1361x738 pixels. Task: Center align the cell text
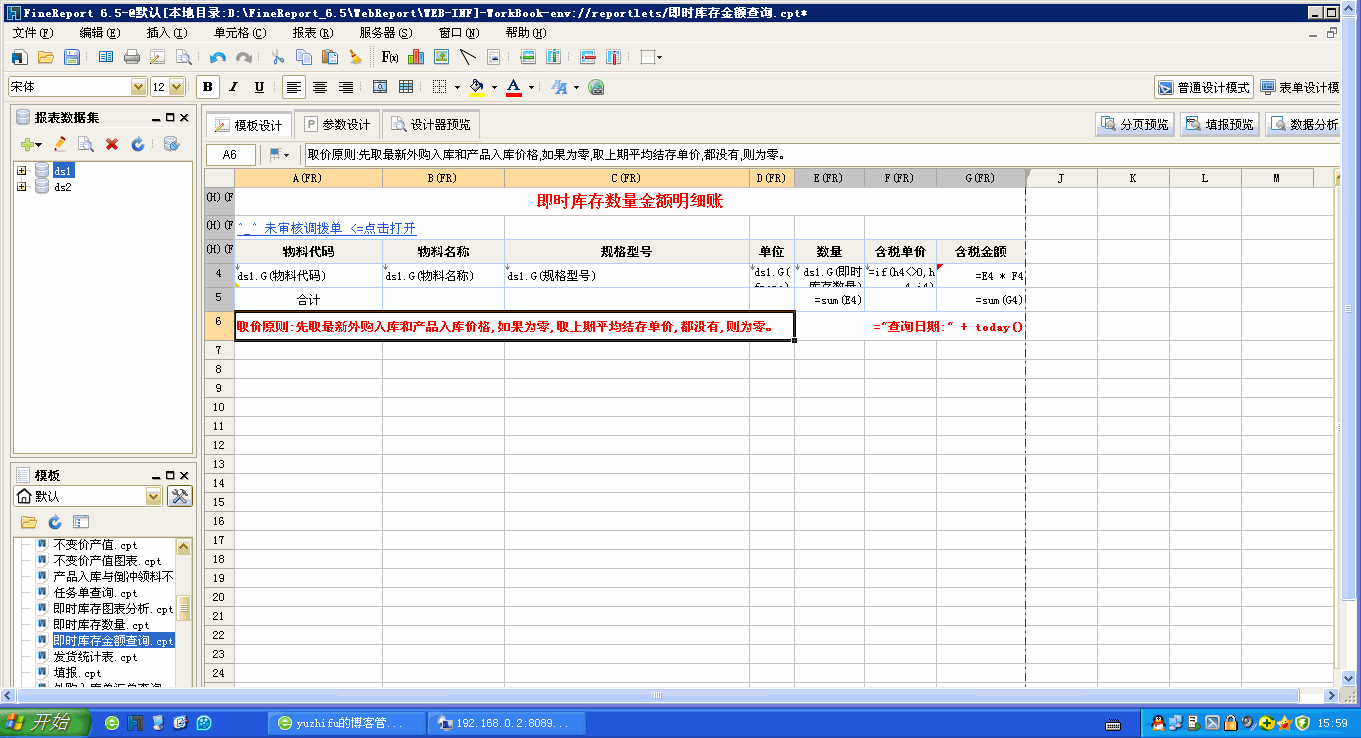coord(320,87)
